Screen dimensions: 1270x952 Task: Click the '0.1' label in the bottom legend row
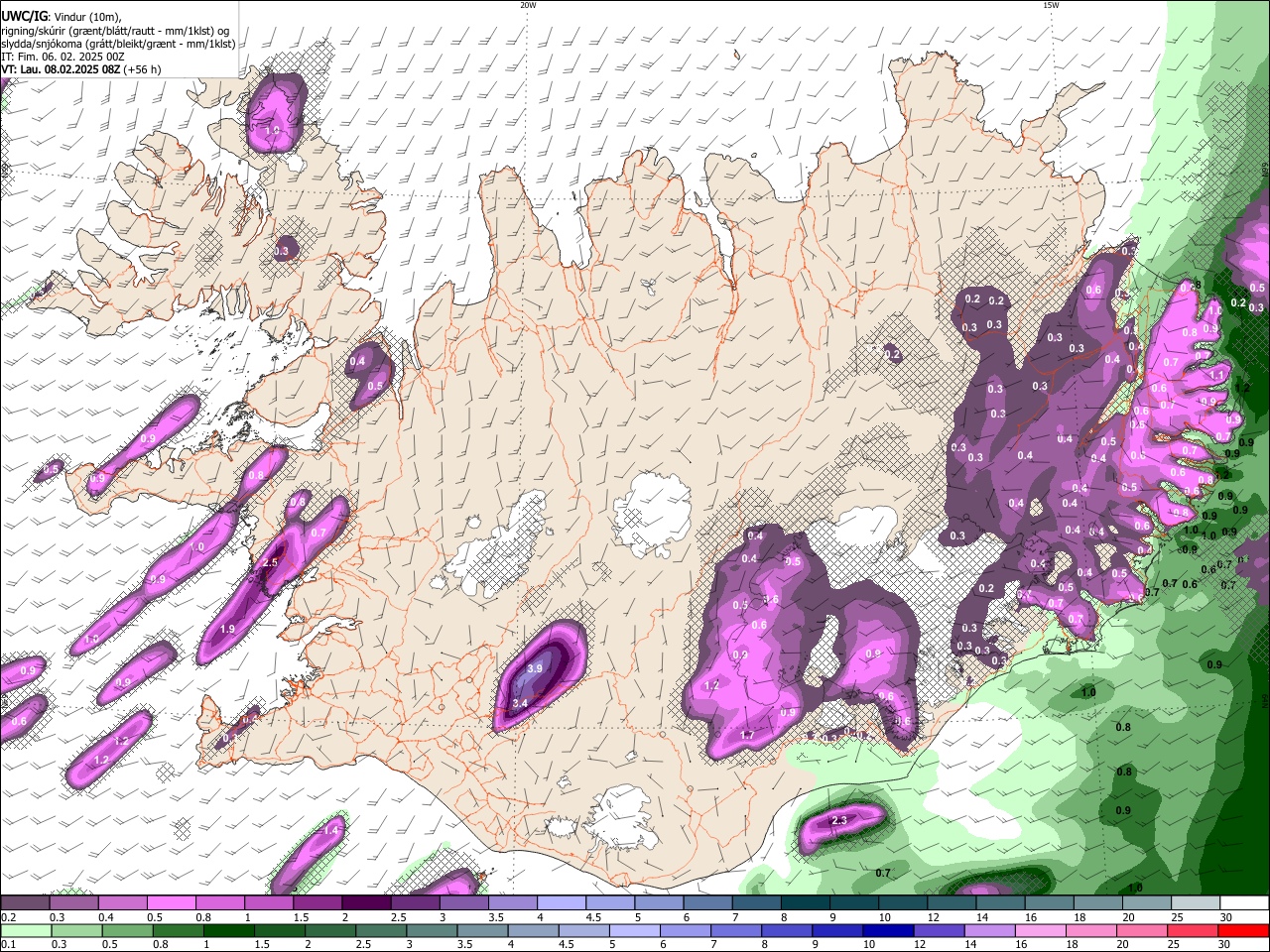coord(8,945)
